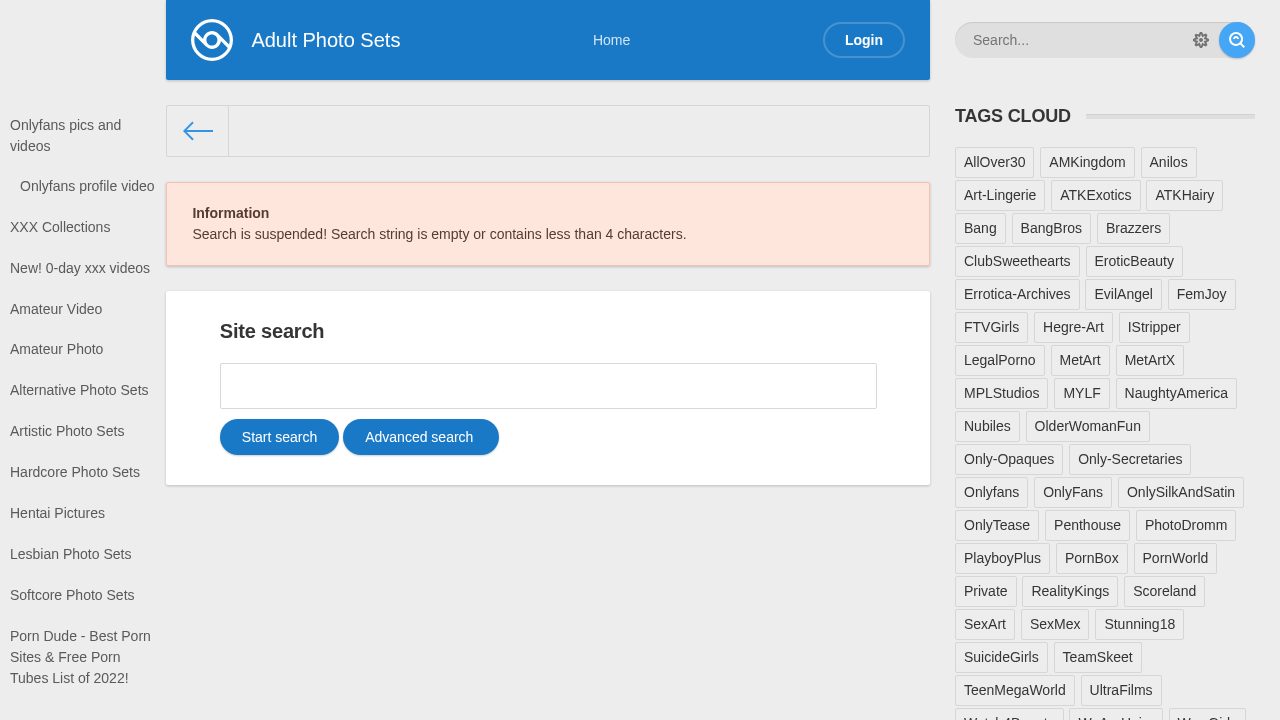This screenshot has height=720, width=1280.
Task: Click the Nubiles tag
Action: (987, 427)
